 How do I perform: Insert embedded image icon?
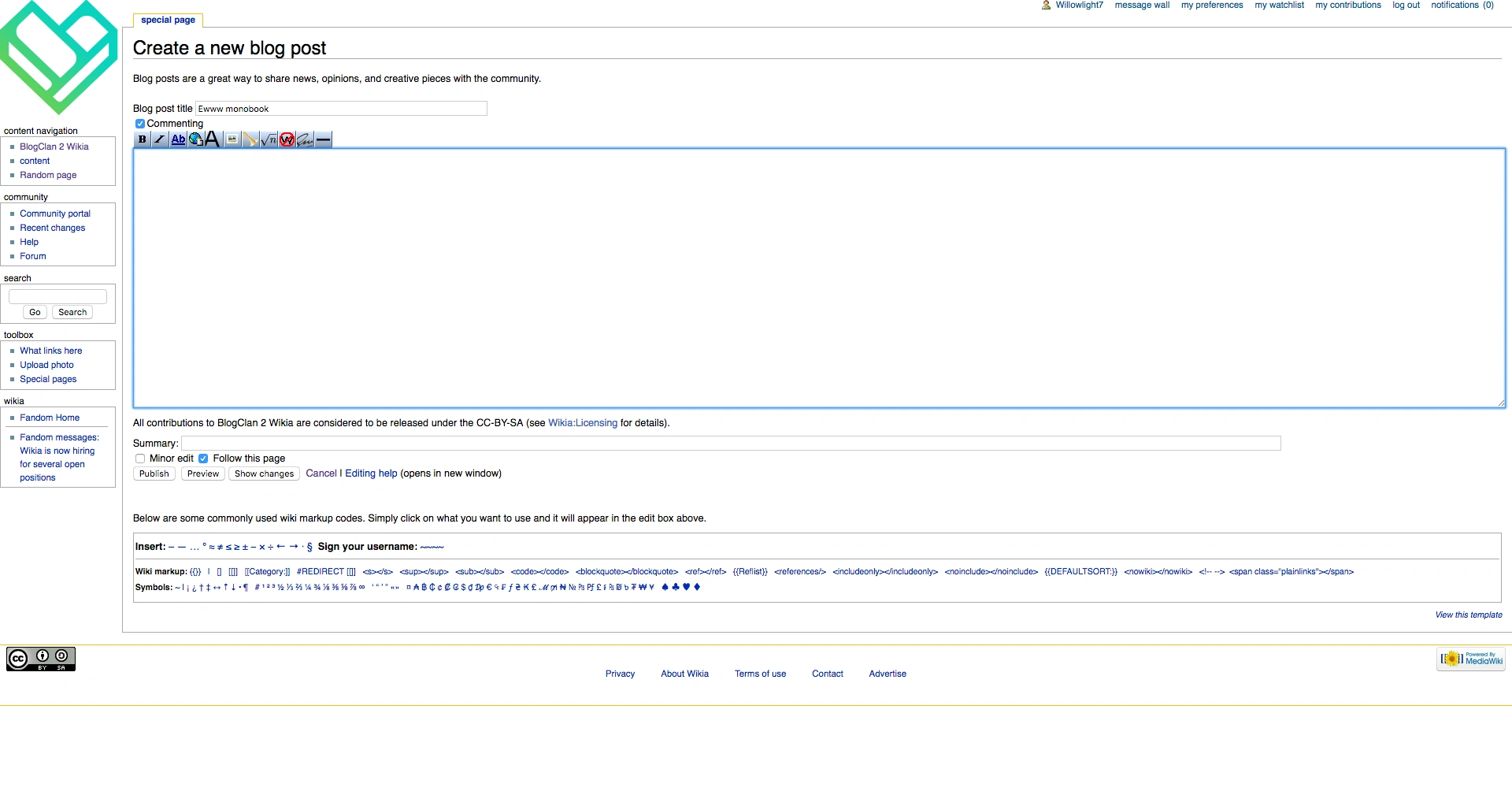coord(232,139)
